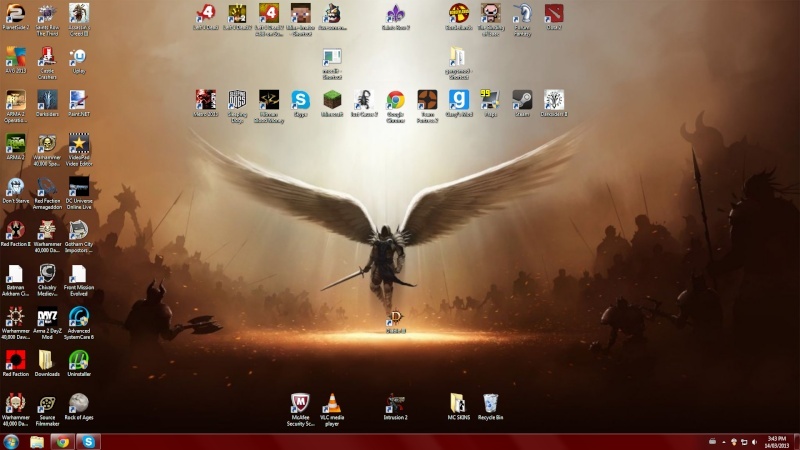Open the Steam desktop shortcut
The image size is (800, 450).
click(x=522, y=101)
